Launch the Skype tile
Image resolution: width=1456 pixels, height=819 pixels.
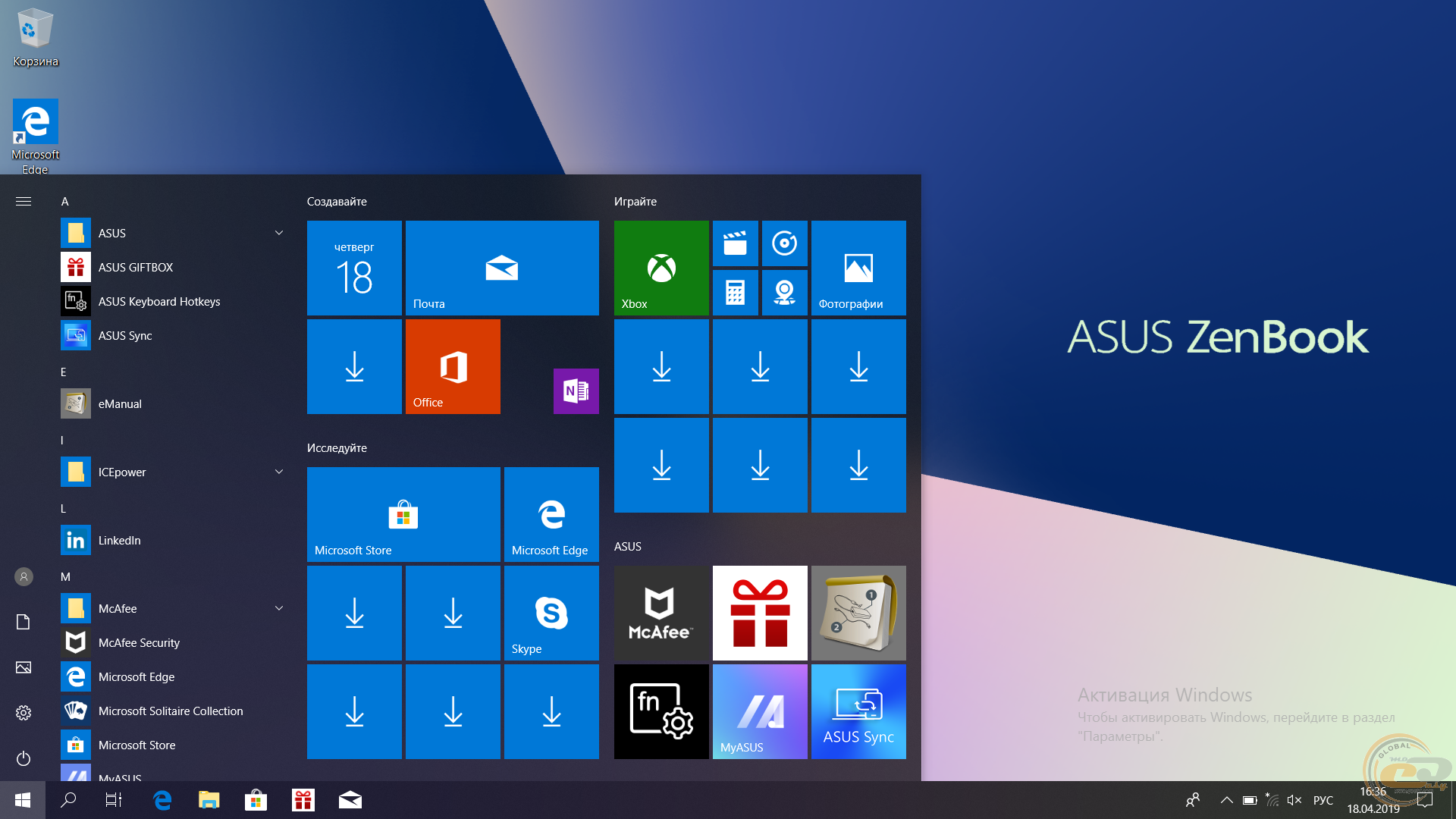click(x=551, y=613)
